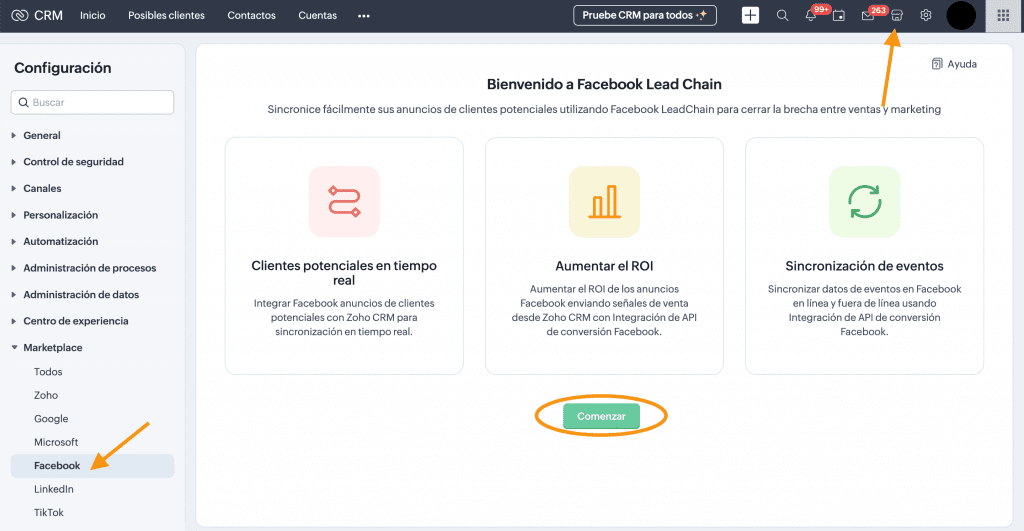Click Bienvenido a Facebook Lead Chain heading
The height and width of the screenshot is (531, 1024).
[x=604, y=84]
